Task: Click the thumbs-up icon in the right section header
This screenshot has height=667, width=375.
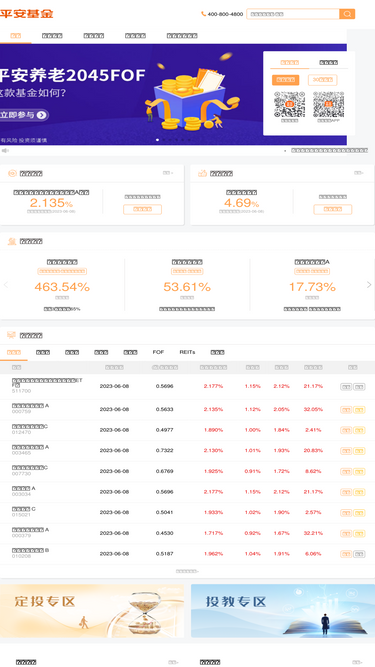Action: (202, 173)
